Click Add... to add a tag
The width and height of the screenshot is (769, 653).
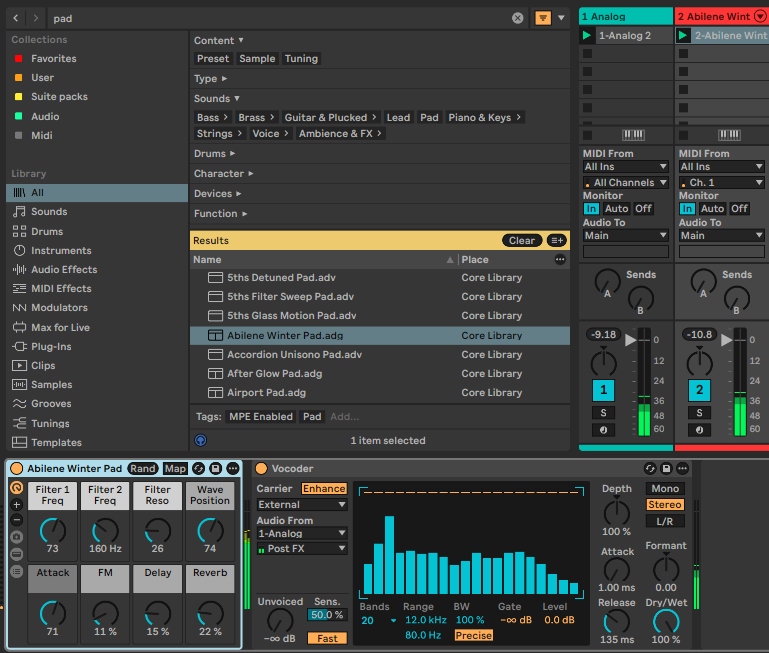coord(344,417)
